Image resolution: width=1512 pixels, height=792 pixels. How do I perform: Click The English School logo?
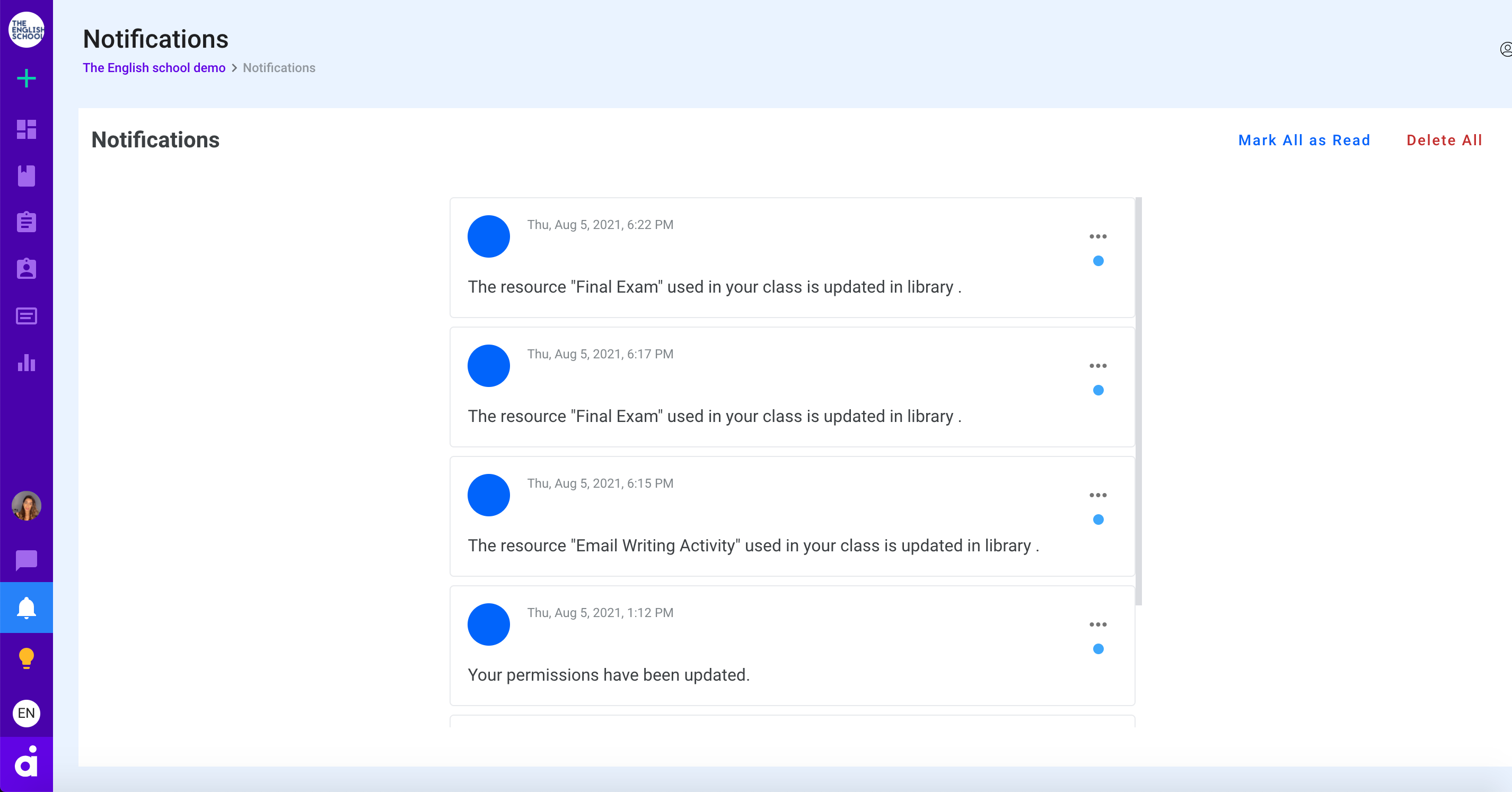coord(27,29)
